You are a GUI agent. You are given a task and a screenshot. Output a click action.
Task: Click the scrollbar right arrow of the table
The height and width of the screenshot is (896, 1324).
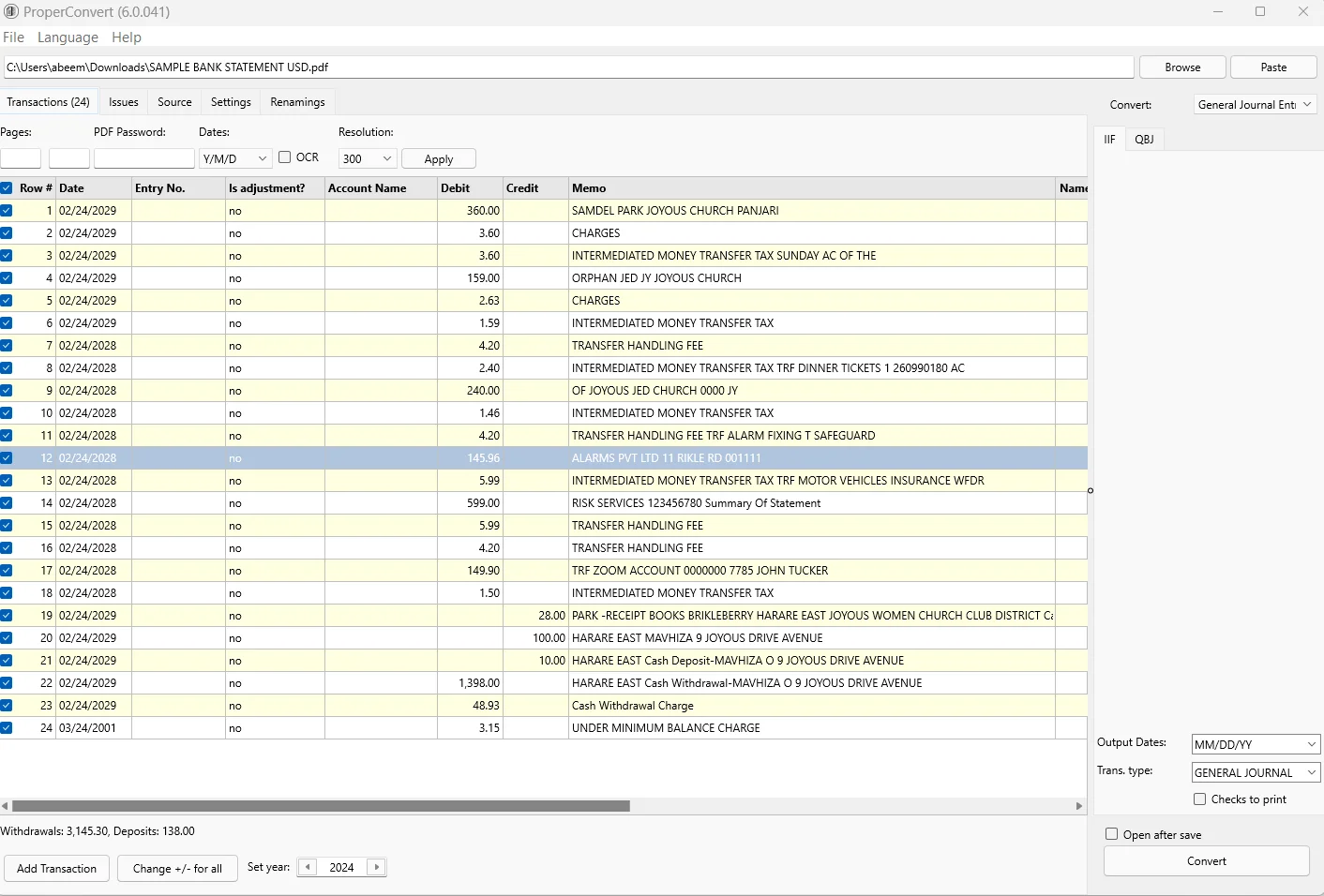click(x=1079, y=806)
